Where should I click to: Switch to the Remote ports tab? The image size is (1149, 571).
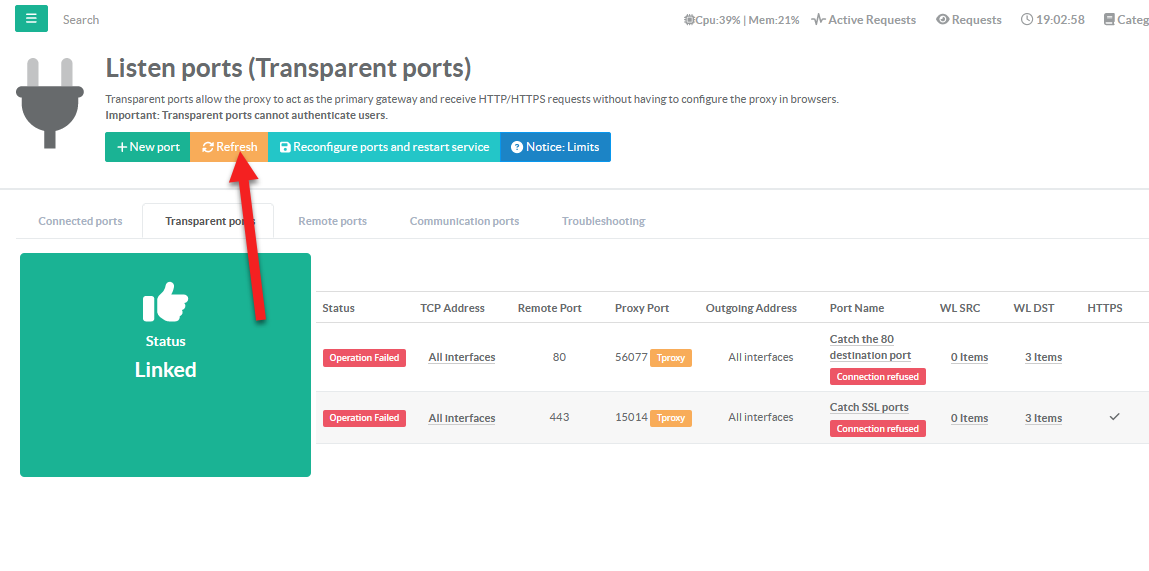pyautogui.click(x=332, y=221)
